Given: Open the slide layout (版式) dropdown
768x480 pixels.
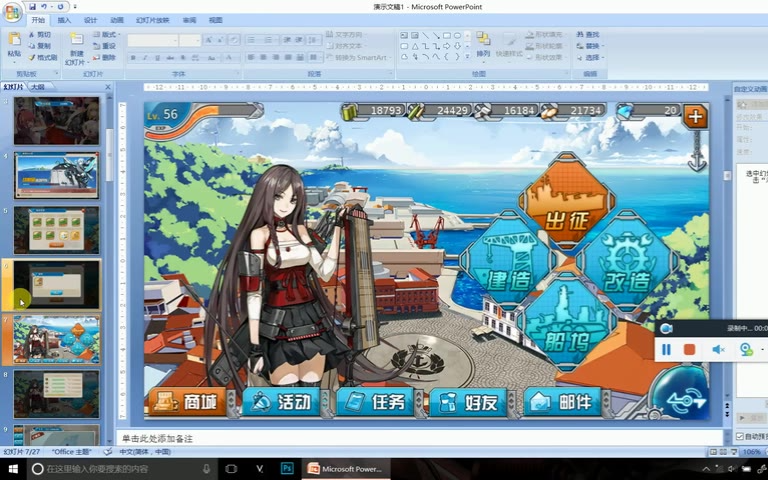Looking at the screenshot, I should tap(106, 35).
